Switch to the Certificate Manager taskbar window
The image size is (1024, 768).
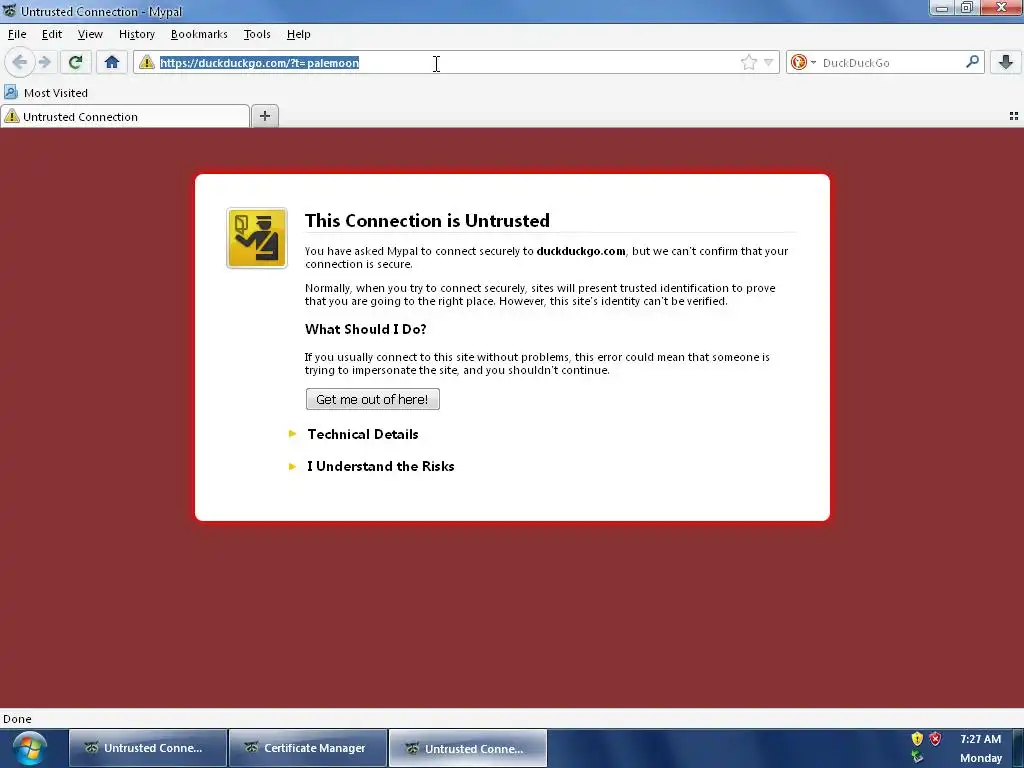tap(307, 748)
